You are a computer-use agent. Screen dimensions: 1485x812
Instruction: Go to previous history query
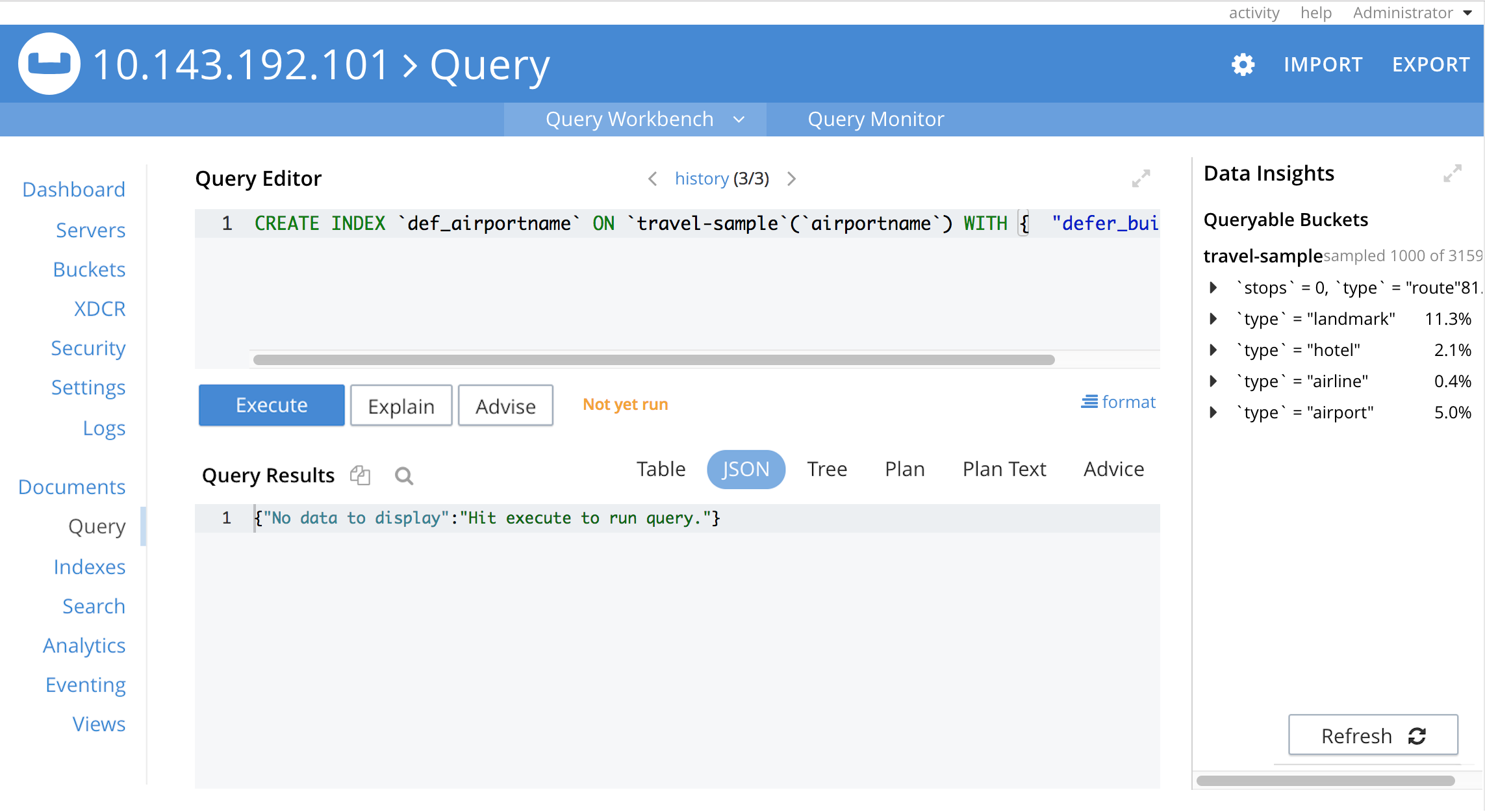pos(653,179)
